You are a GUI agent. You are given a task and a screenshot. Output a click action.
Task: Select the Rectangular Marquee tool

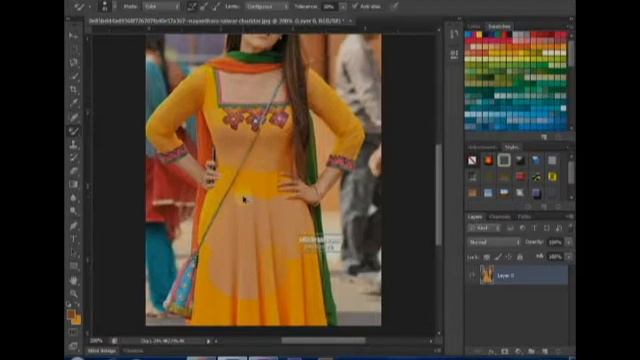(x=73, y=49)
